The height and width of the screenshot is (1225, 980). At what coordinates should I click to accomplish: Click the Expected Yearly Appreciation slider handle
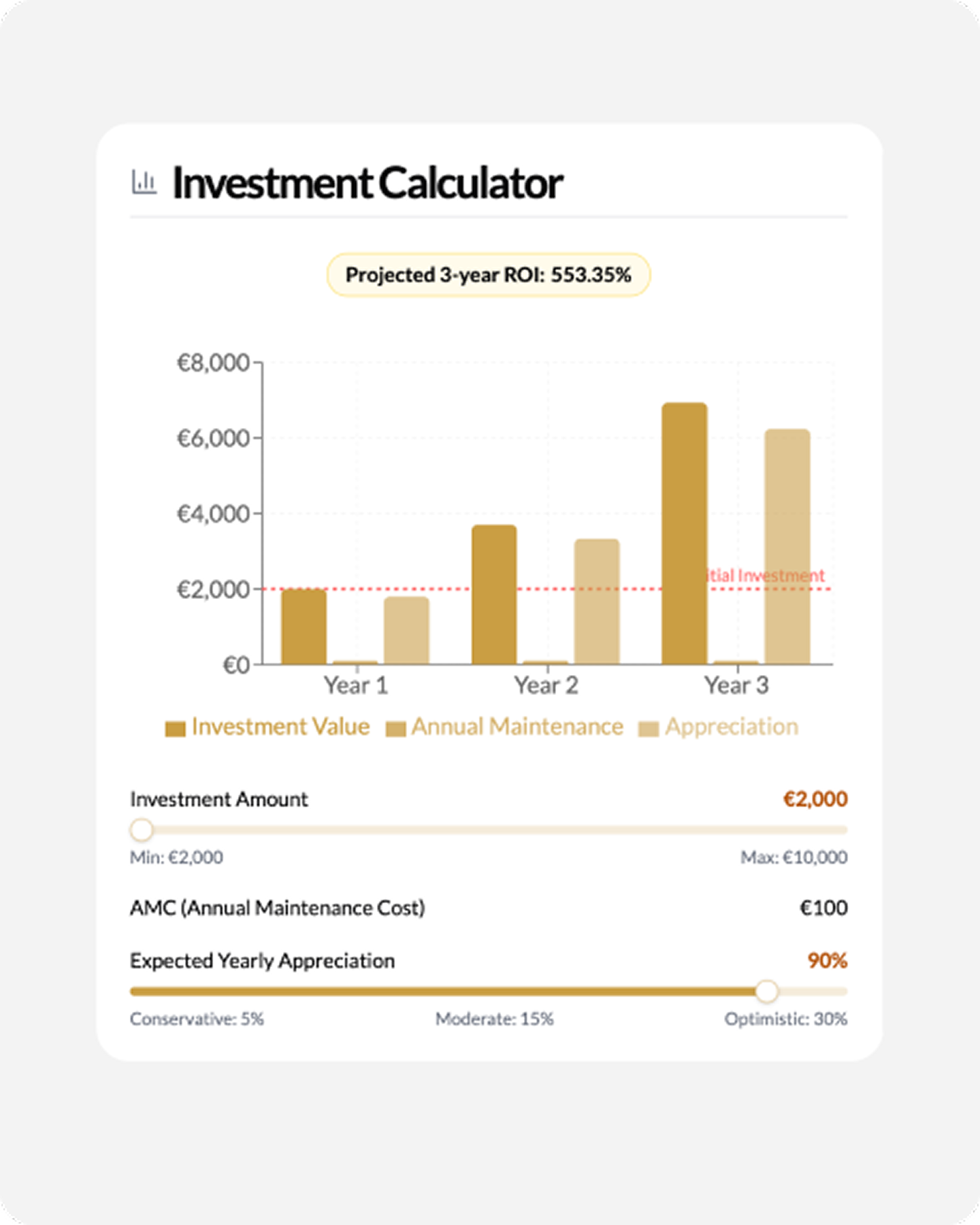coord(767,992)
